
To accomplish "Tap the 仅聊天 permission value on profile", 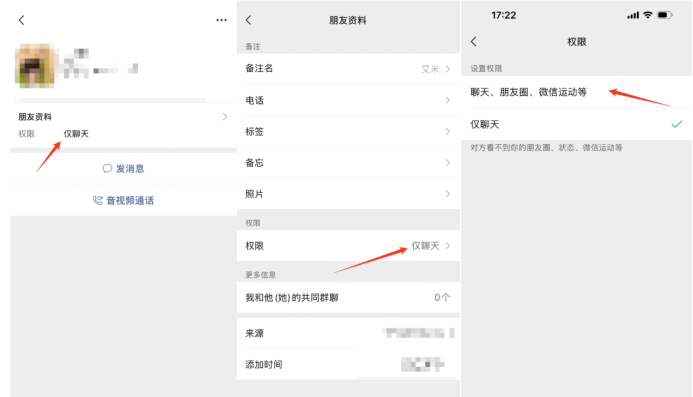I will [x=76, y=134].
